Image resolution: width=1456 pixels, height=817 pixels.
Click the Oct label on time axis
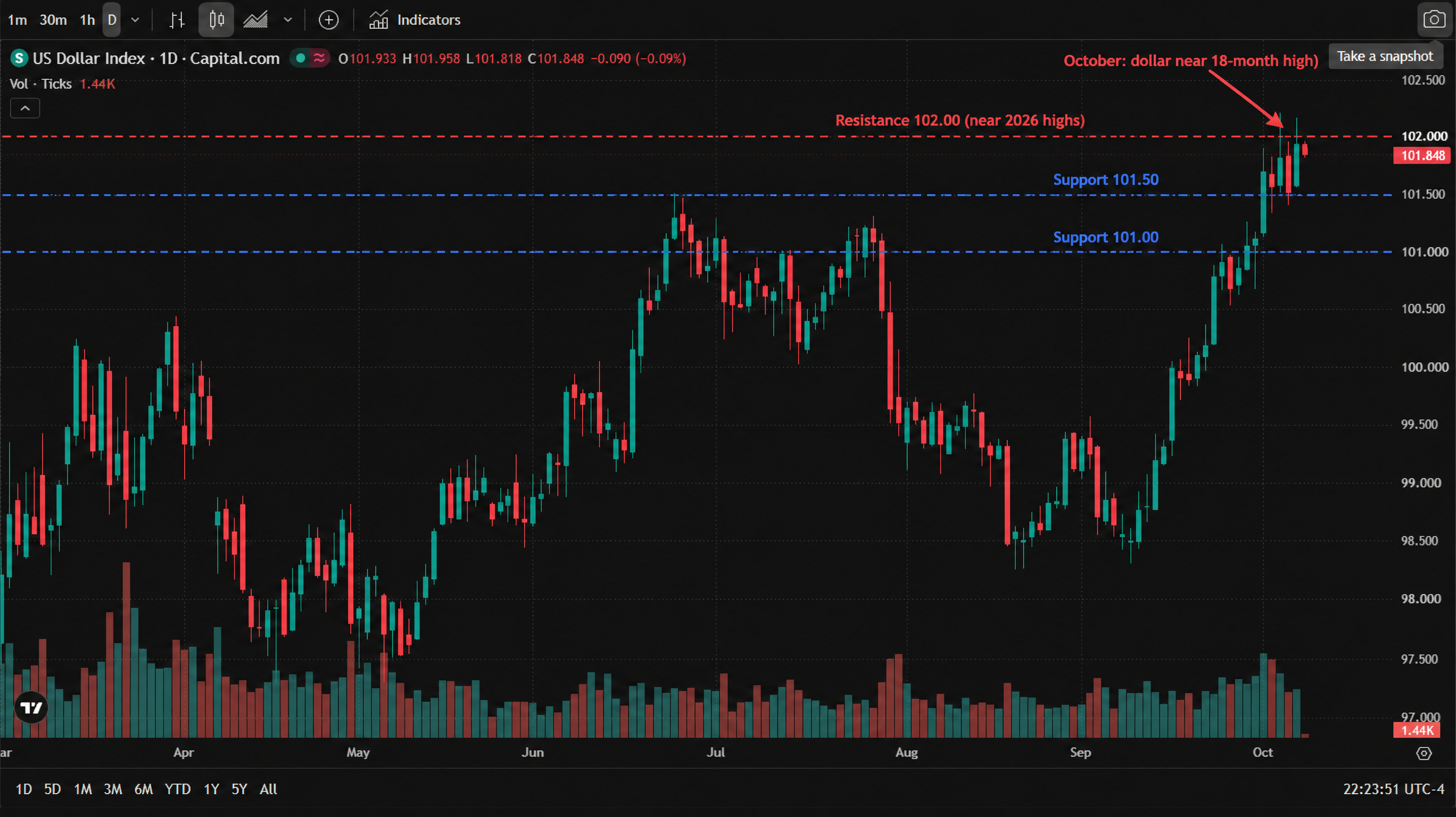[x=1263, y=753]
